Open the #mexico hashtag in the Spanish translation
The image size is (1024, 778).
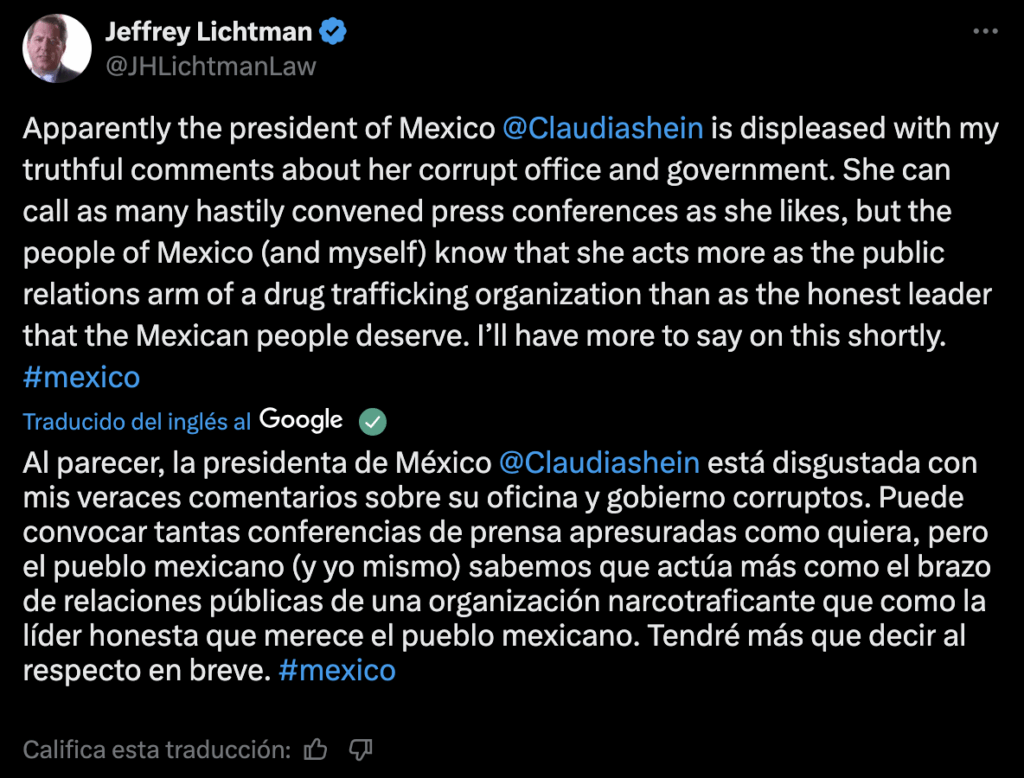pos(337,670)
